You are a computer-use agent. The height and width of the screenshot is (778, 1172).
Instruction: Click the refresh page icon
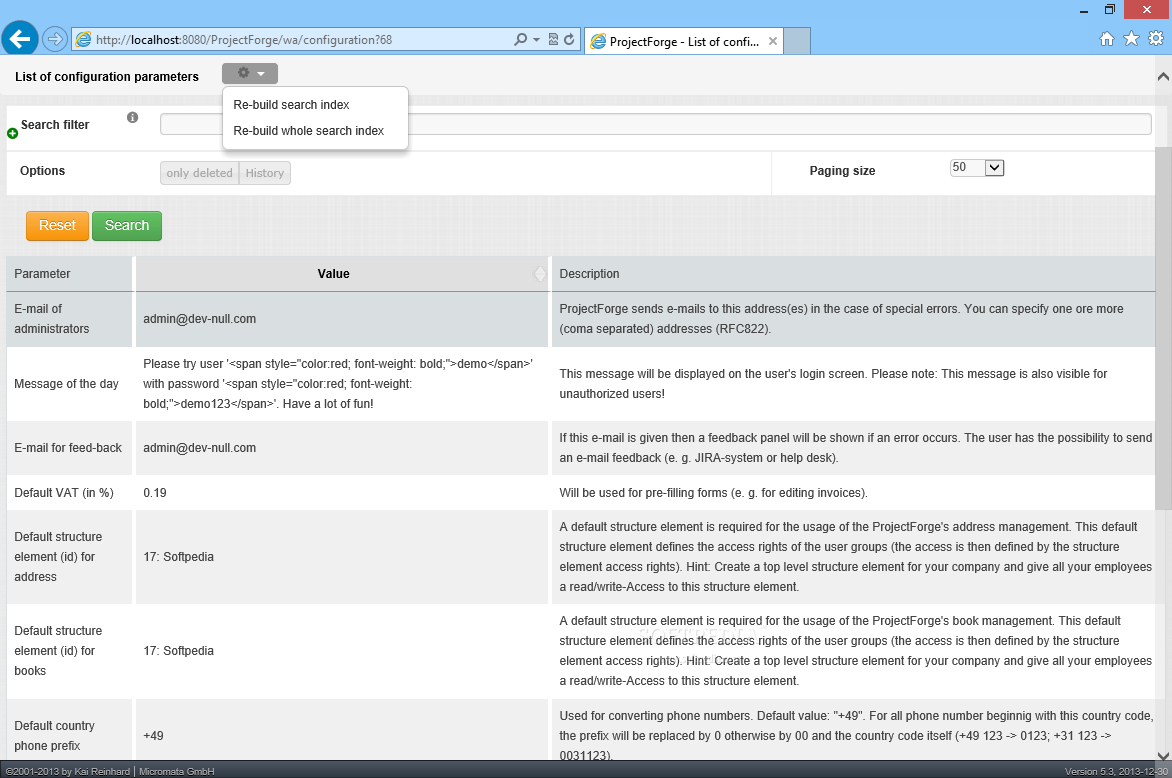pos(569,40)
